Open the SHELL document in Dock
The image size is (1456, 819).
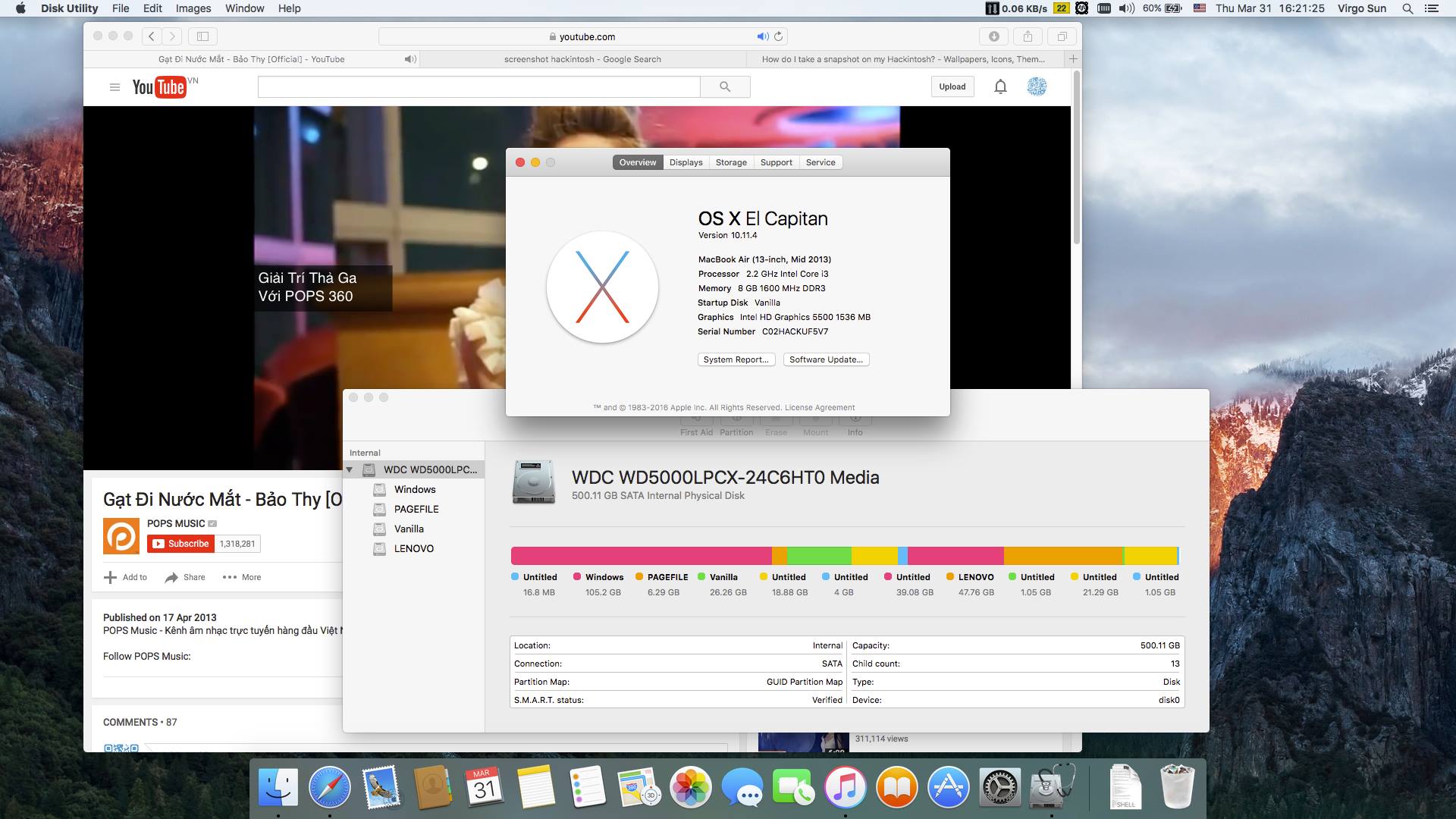click(1125, 786)
